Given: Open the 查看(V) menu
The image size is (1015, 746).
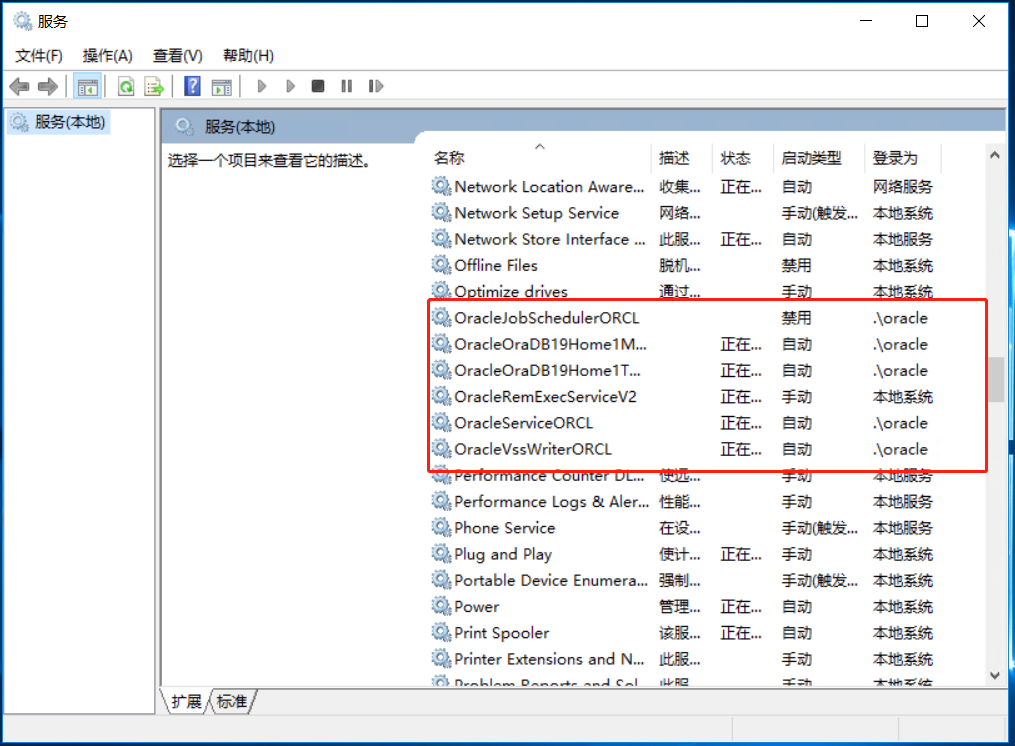Looking at the screenshot, I should [177, 56].
